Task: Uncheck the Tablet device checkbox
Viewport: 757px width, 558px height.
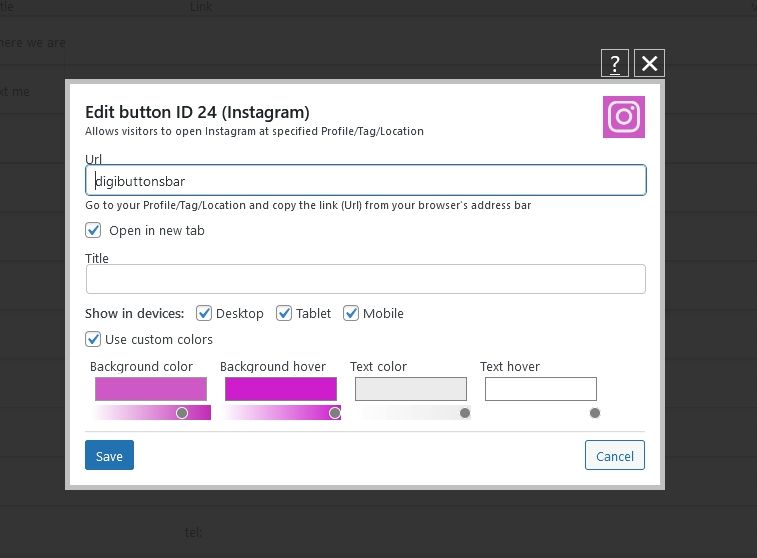Action: [284, 313]
